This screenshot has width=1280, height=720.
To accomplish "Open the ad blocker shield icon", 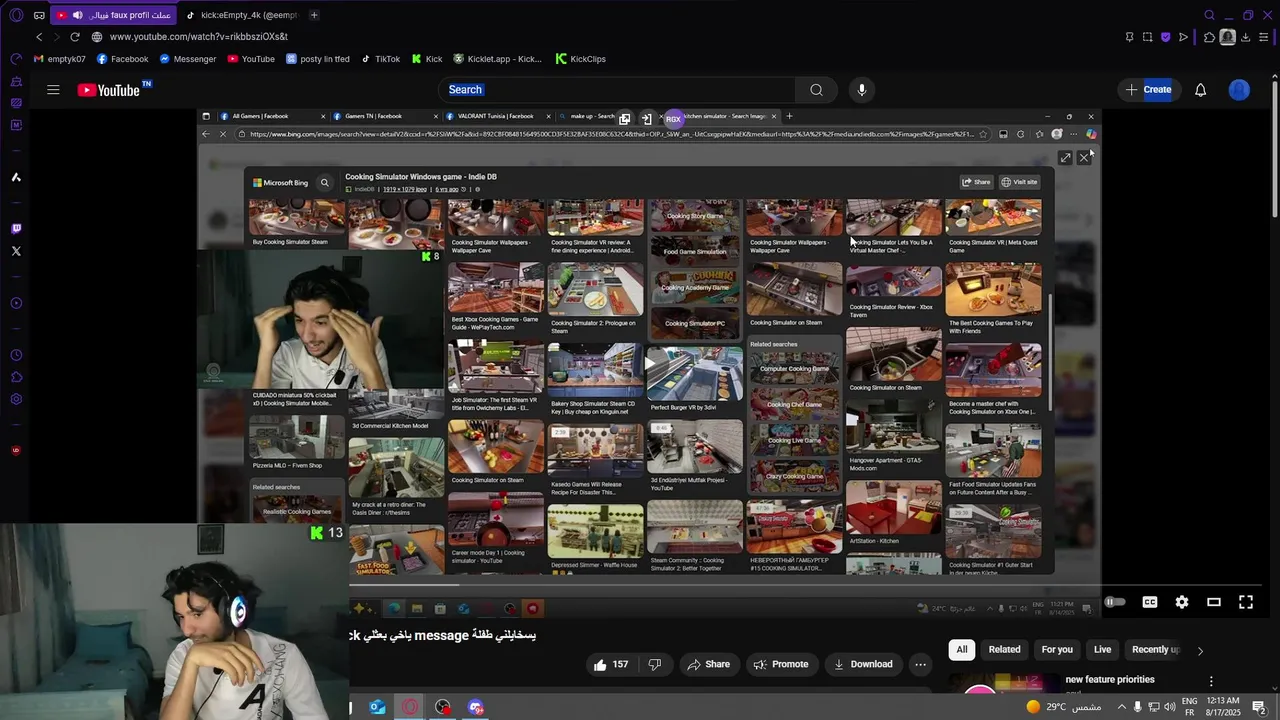I will (1165, 37).
